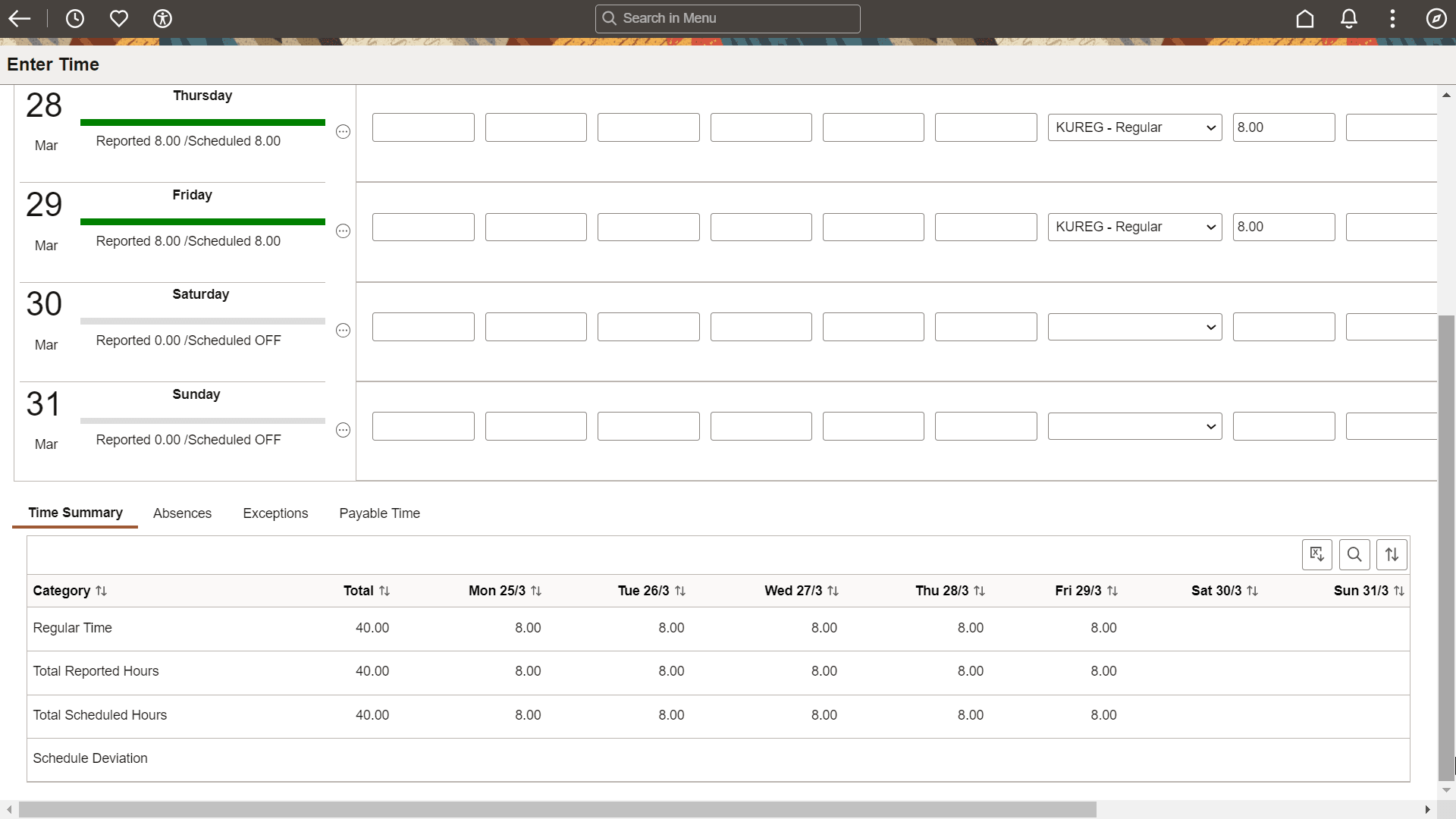1456x819 pixels.
Task: Go to Home icon
Action: pos(1304,18)
